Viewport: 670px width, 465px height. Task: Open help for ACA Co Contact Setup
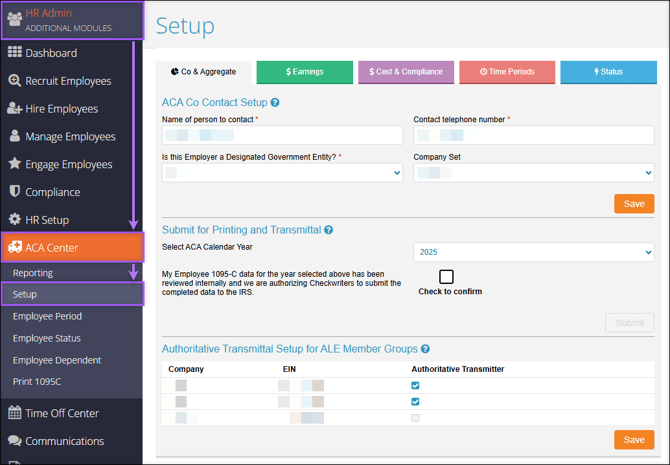point(275,103)
